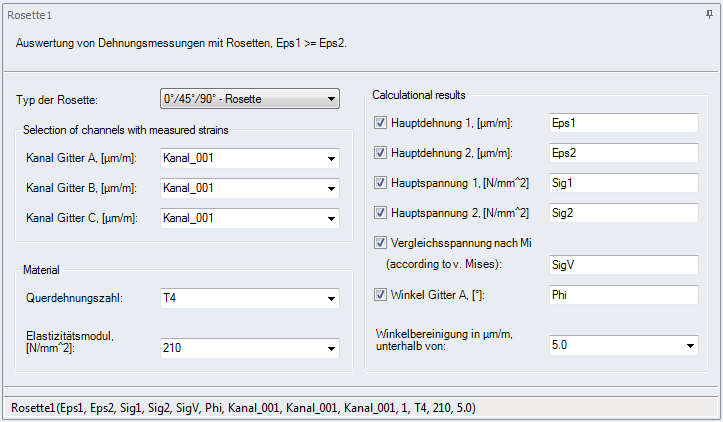
Task: Focus the SigV result name field
Action: point(622,264)
